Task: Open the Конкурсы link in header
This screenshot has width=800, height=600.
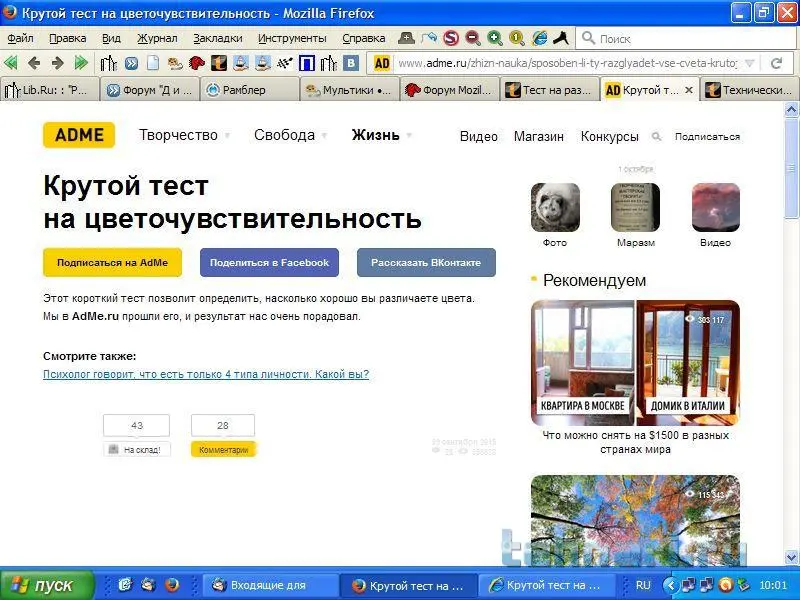Action: click(610, 137)
